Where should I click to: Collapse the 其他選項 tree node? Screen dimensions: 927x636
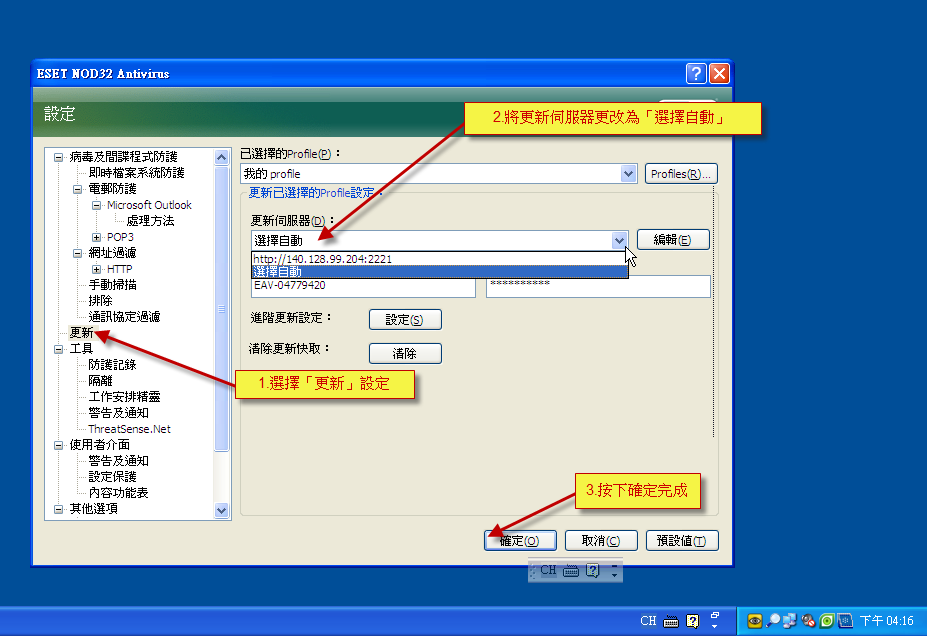59,508
